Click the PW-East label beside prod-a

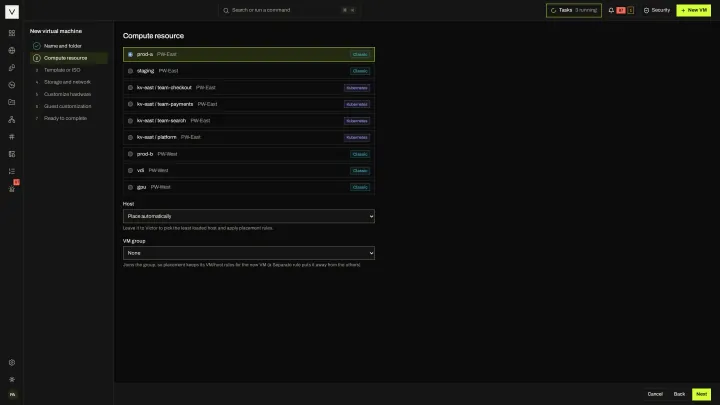click(x=167, y=54)
